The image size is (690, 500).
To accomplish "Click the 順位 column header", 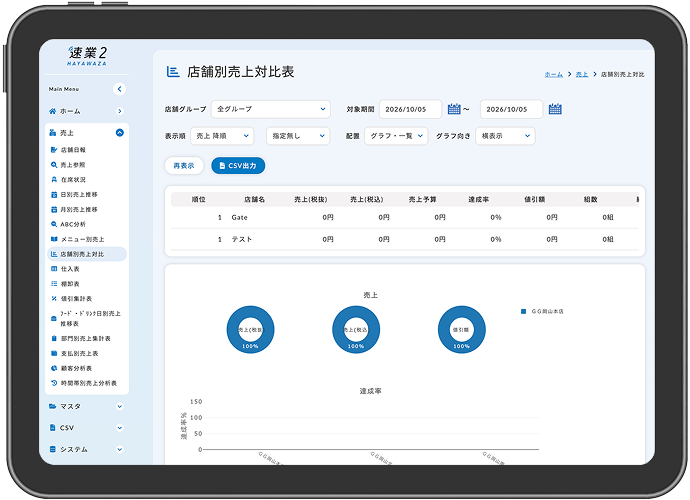I will click(x=198, y=199).
